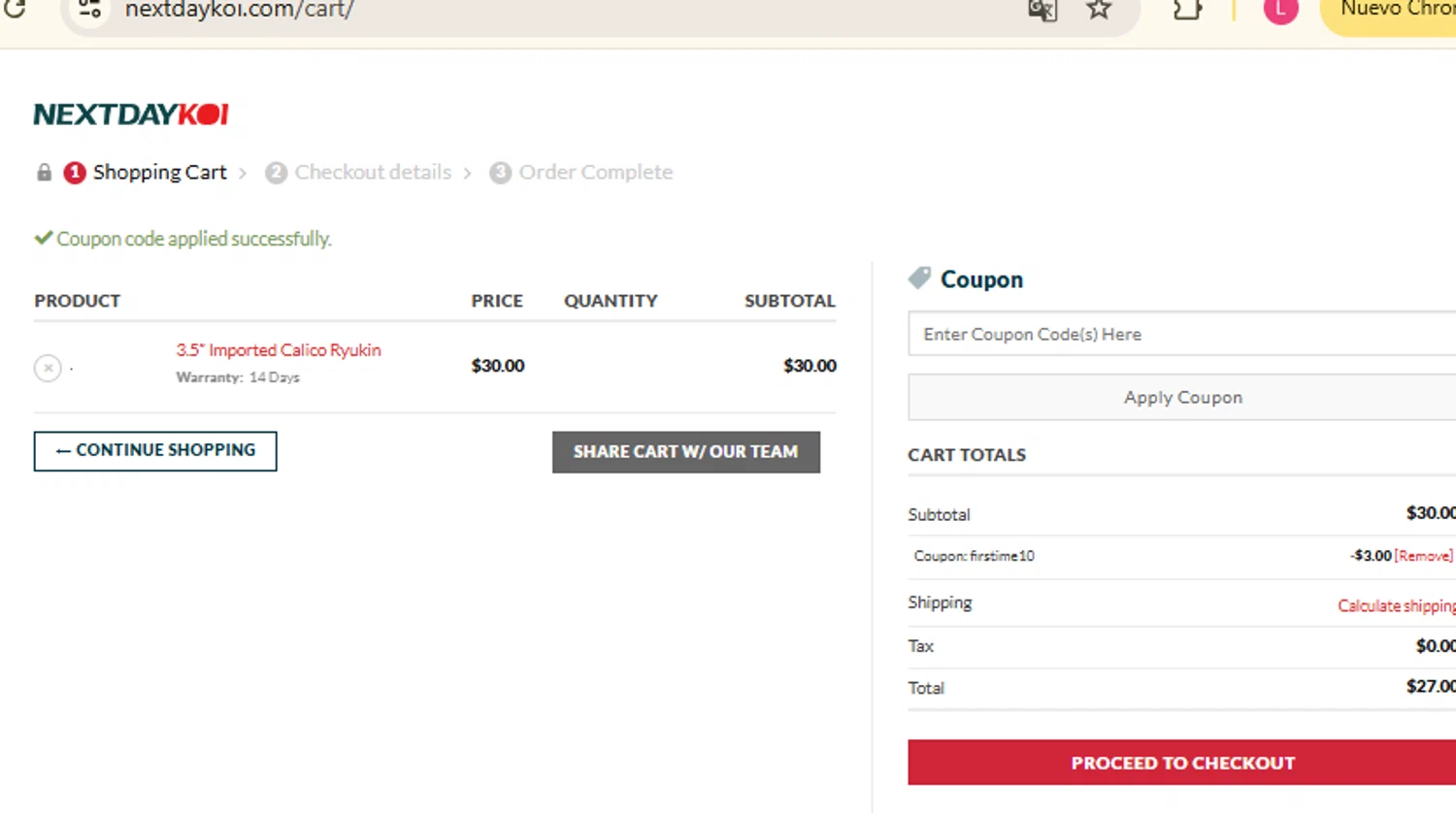Go to Checkout details step
The image size is (1456, 813).
click(x=373, y=173)
